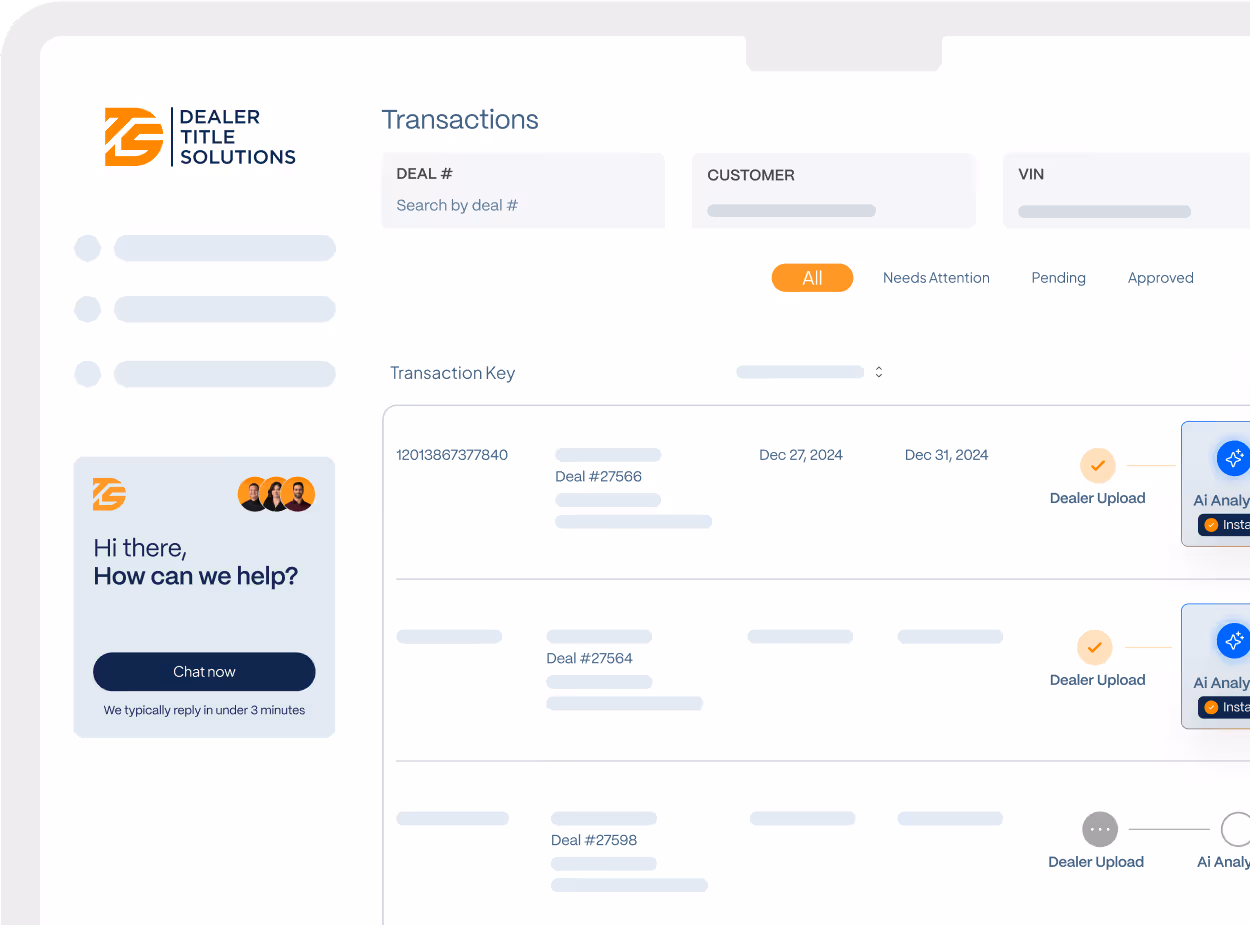Screen dimensions: 1250x925
Task: Click the orange logo in chat widget
Action: click(x=109, y=494)
